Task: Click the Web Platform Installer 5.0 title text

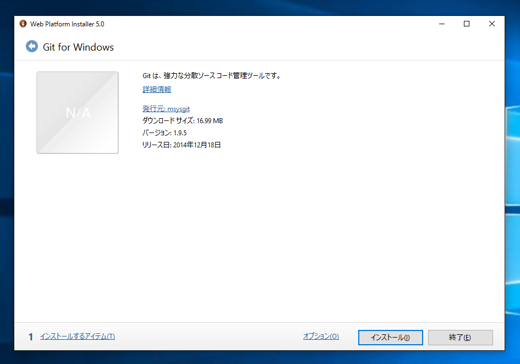Action: (67, 24)
